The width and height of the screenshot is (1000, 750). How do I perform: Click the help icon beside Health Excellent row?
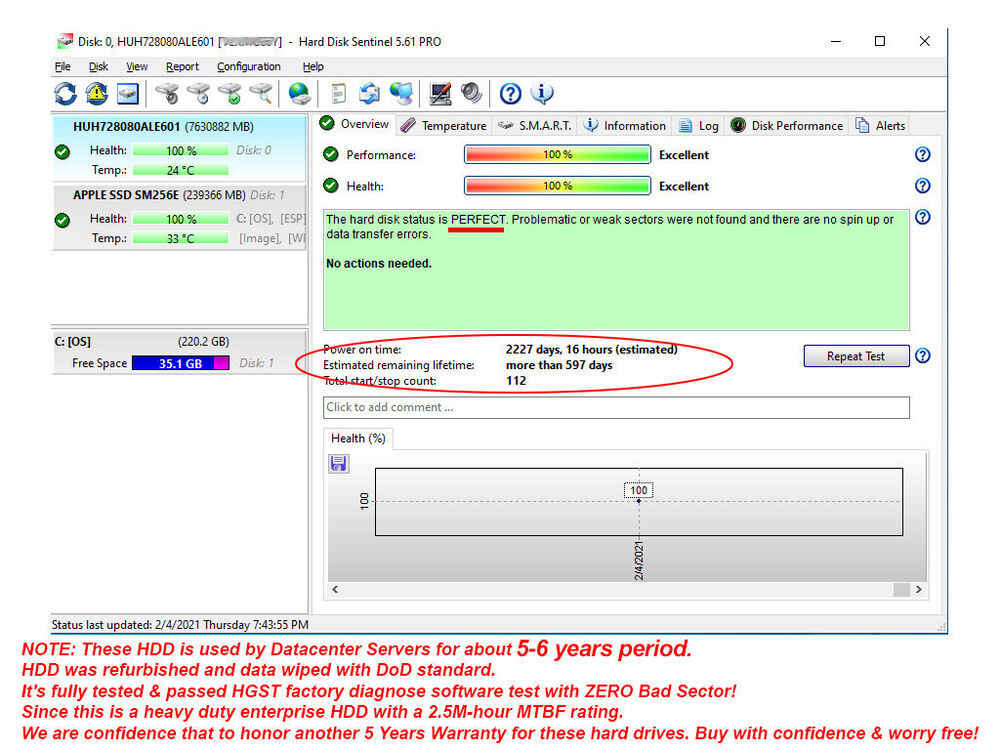pos(922,186)
